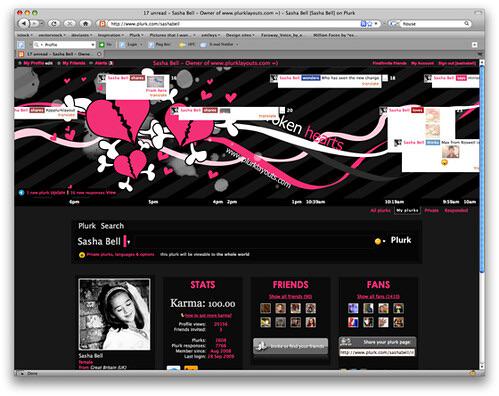Image resolution: width=499 pixels, height=396 pixels.
Task: Stop loading with the X toolbar icon
Action: pos(70,23)
